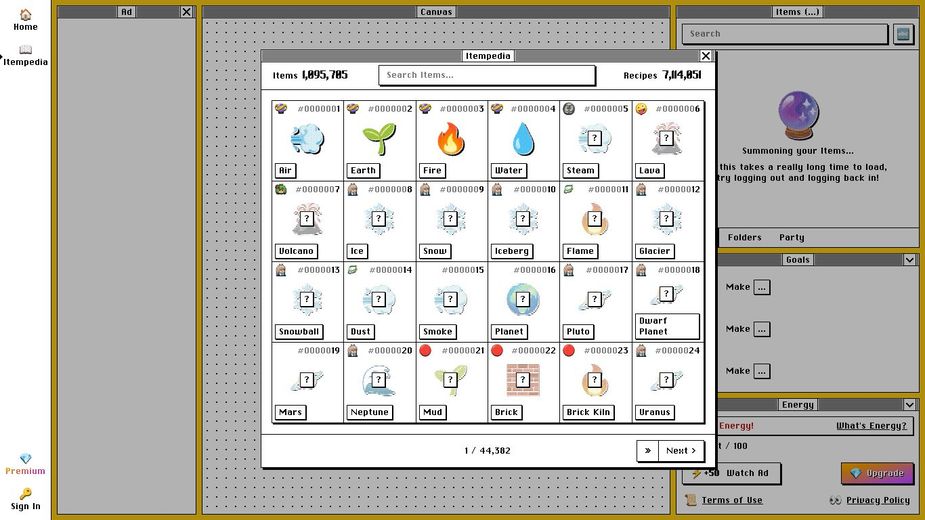Click the Sign In key icon
This screenshot has width=925, height=520.
pyautogui.click(x=25, y=493)
